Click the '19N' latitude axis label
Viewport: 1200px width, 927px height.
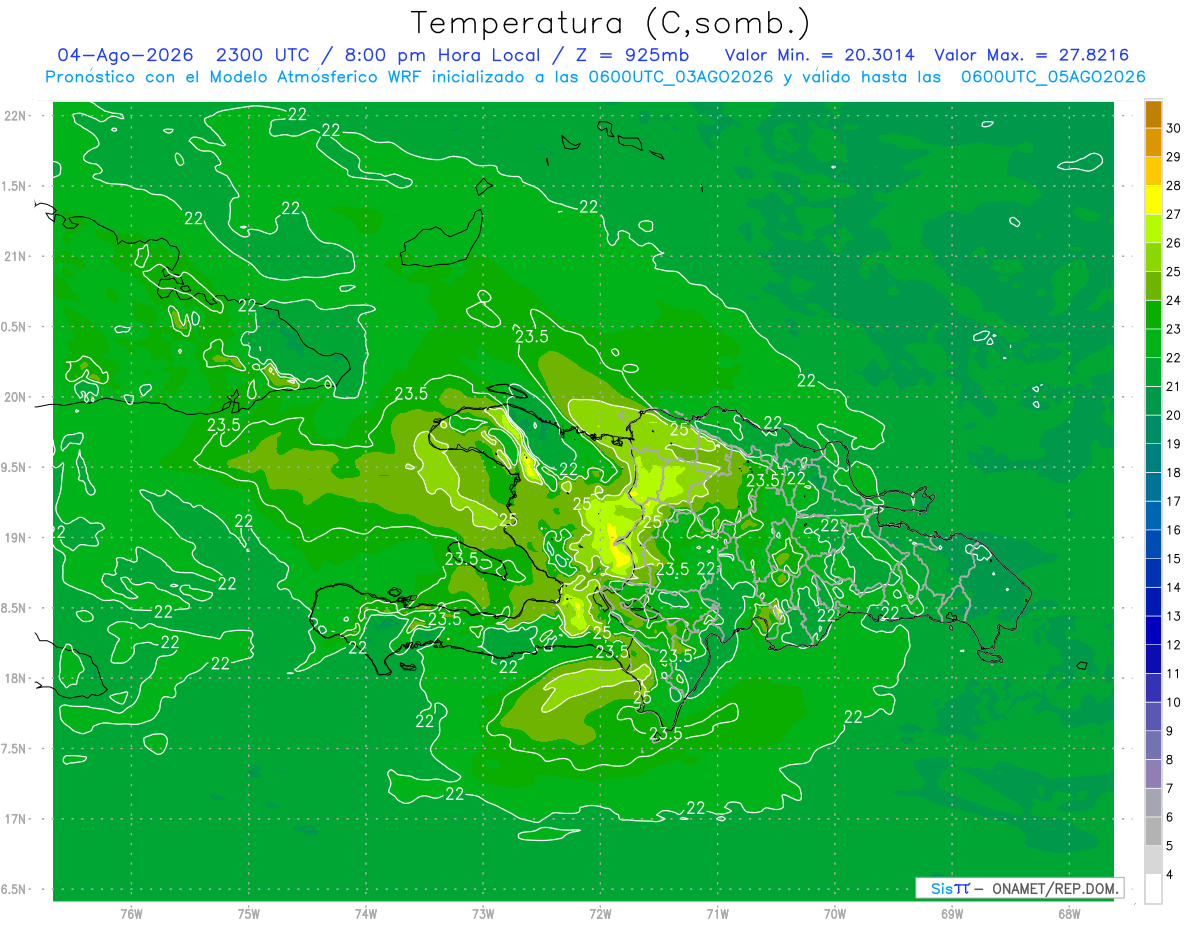(x=16, y=538)
